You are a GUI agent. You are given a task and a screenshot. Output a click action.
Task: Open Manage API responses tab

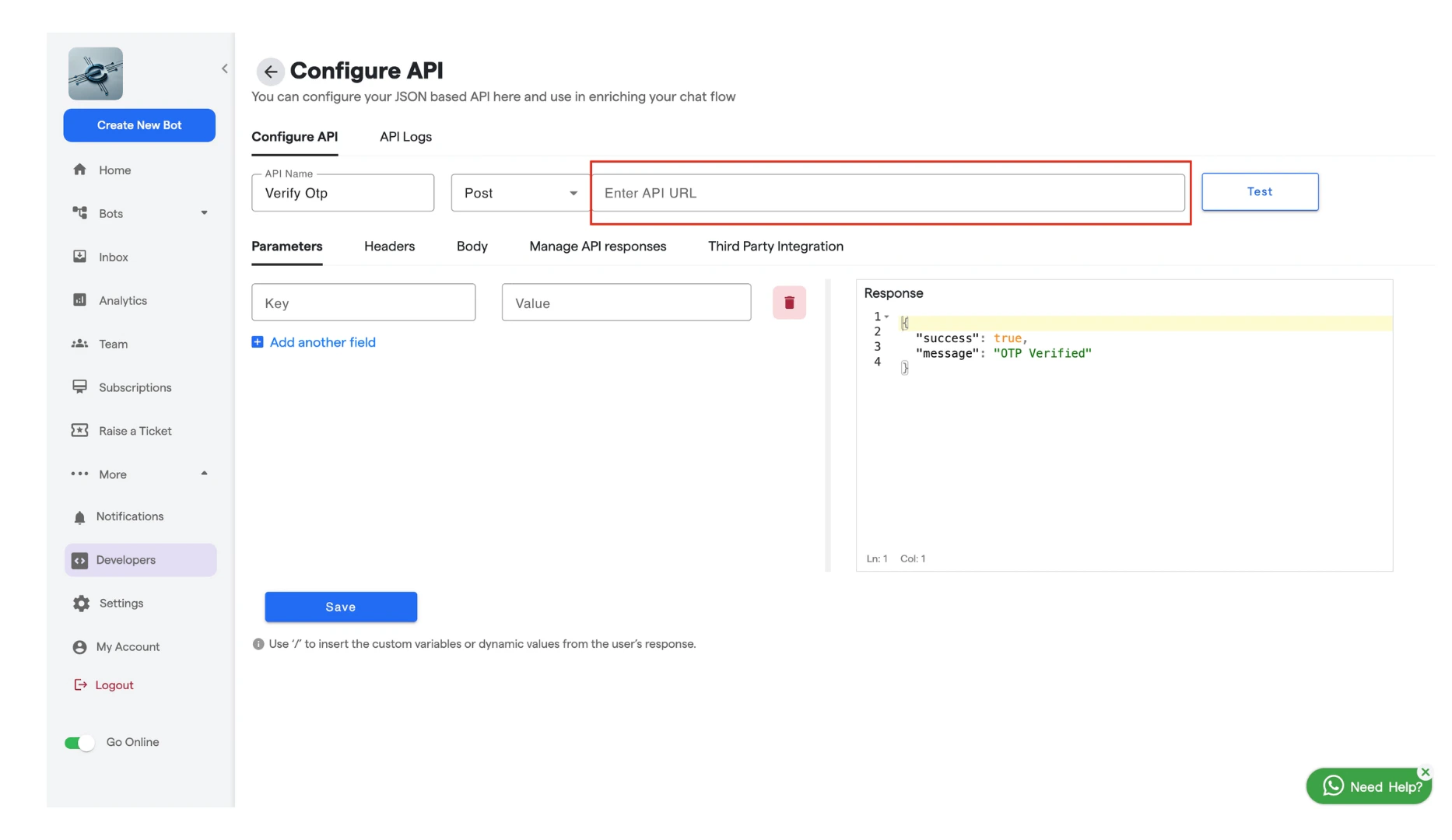pos(598,247)
